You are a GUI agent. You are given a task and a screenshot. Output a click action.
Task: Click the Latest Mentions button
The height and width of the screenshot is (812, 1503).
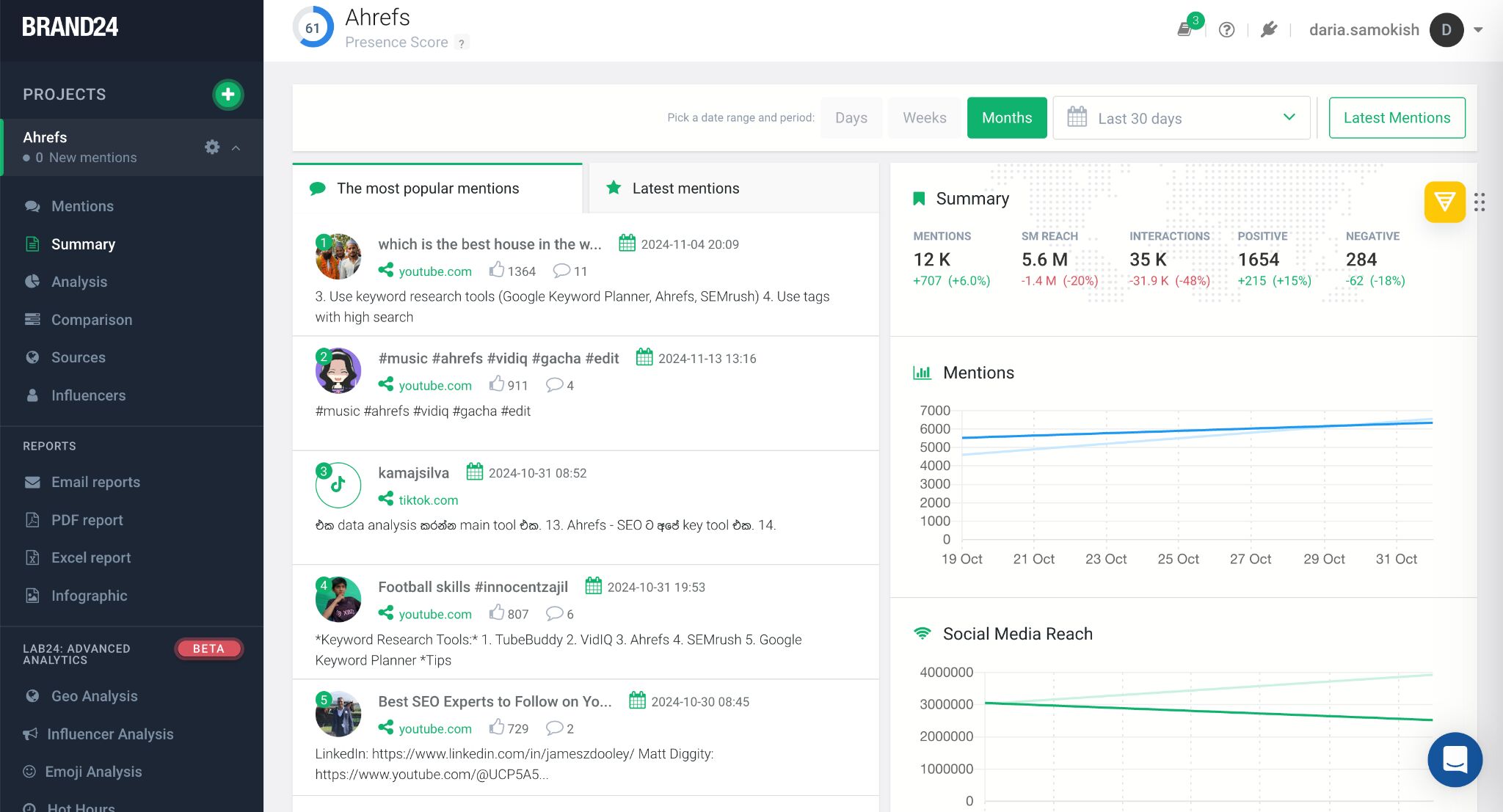click(x=1396, y=118)
